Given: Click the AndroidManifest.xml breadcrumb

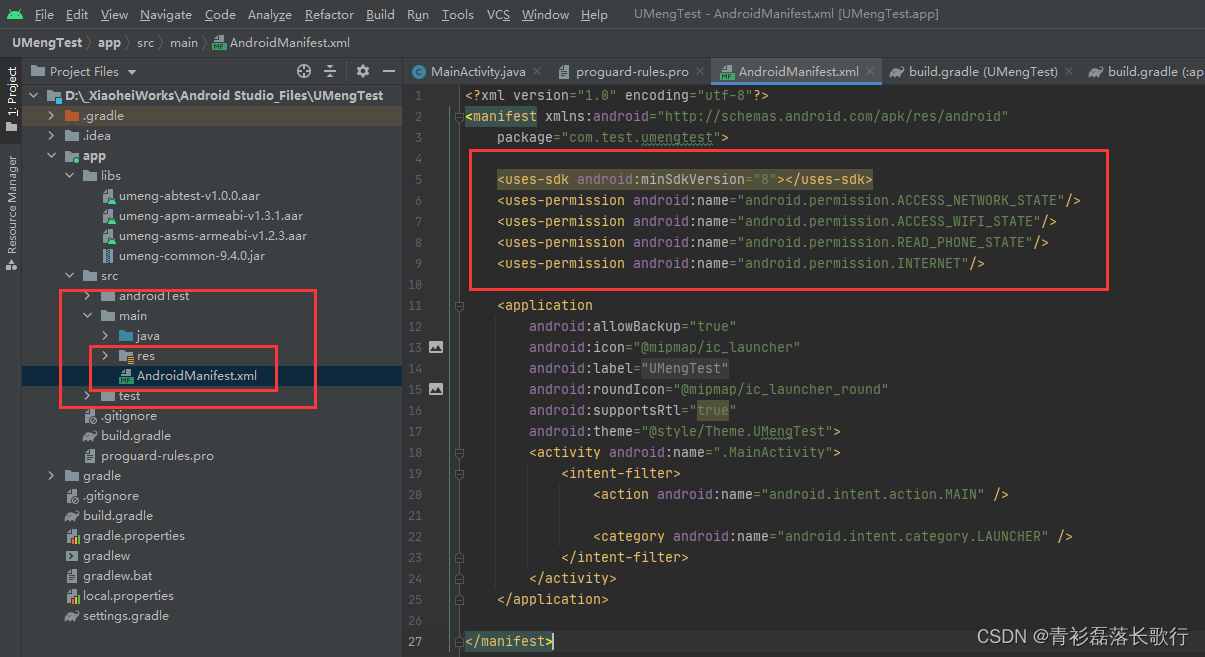Looking at the screenshot, I should tap(291, 44).
